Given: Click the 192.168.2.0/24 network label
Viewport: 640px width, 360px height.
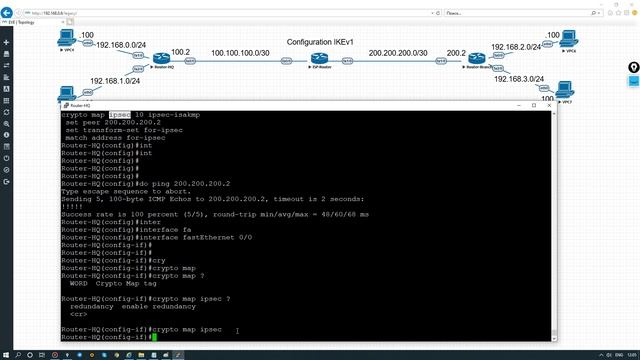Looking at the screenshot, I should [516, 47].
